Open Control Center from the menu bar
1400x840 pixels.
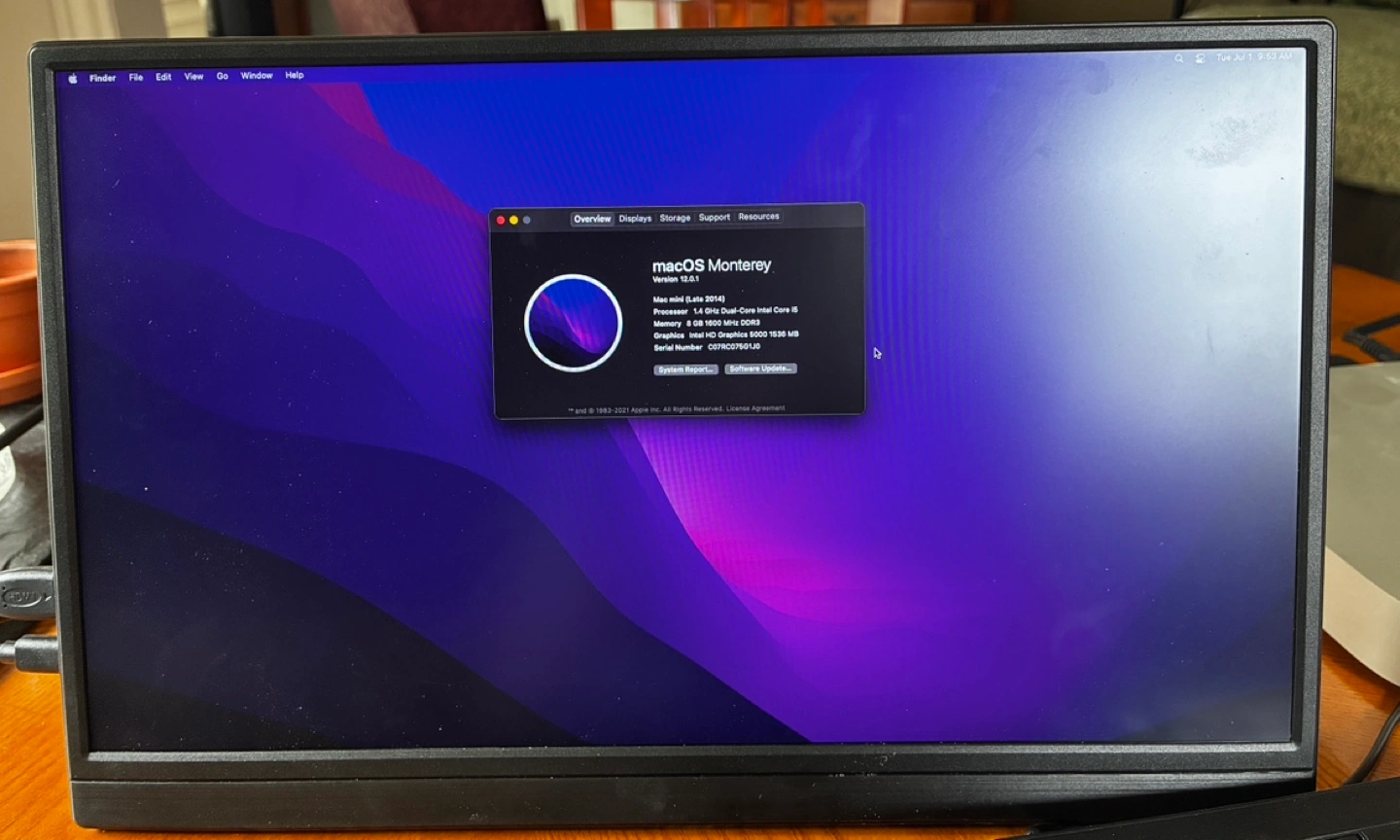coord(1200,58)
